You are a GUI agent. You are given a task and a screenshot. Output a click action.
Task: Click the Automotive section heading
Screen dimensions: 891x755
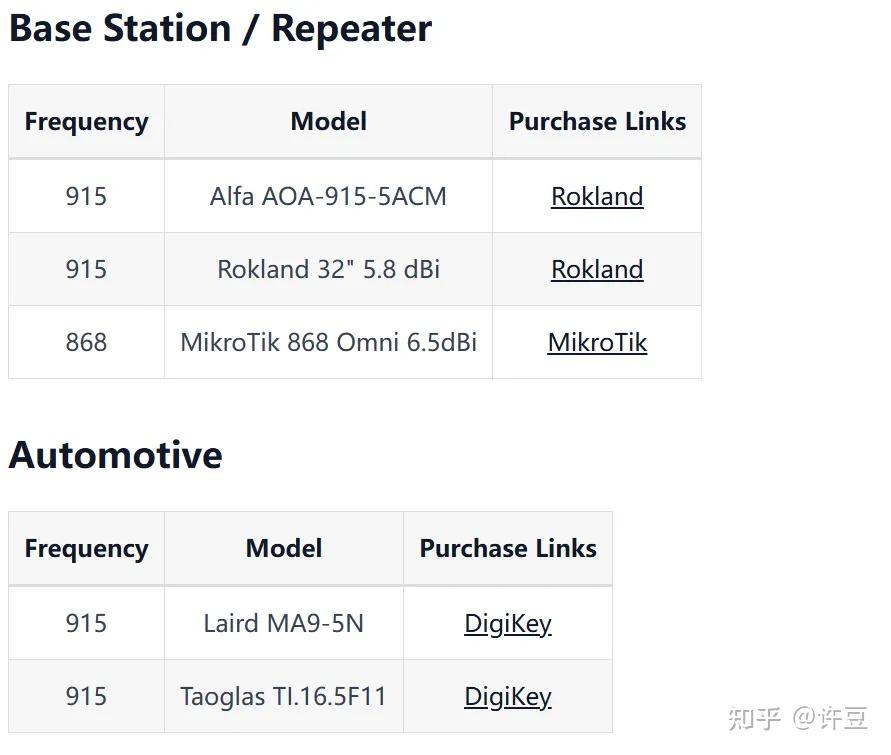pyautogui.click(x=116, y=455)
